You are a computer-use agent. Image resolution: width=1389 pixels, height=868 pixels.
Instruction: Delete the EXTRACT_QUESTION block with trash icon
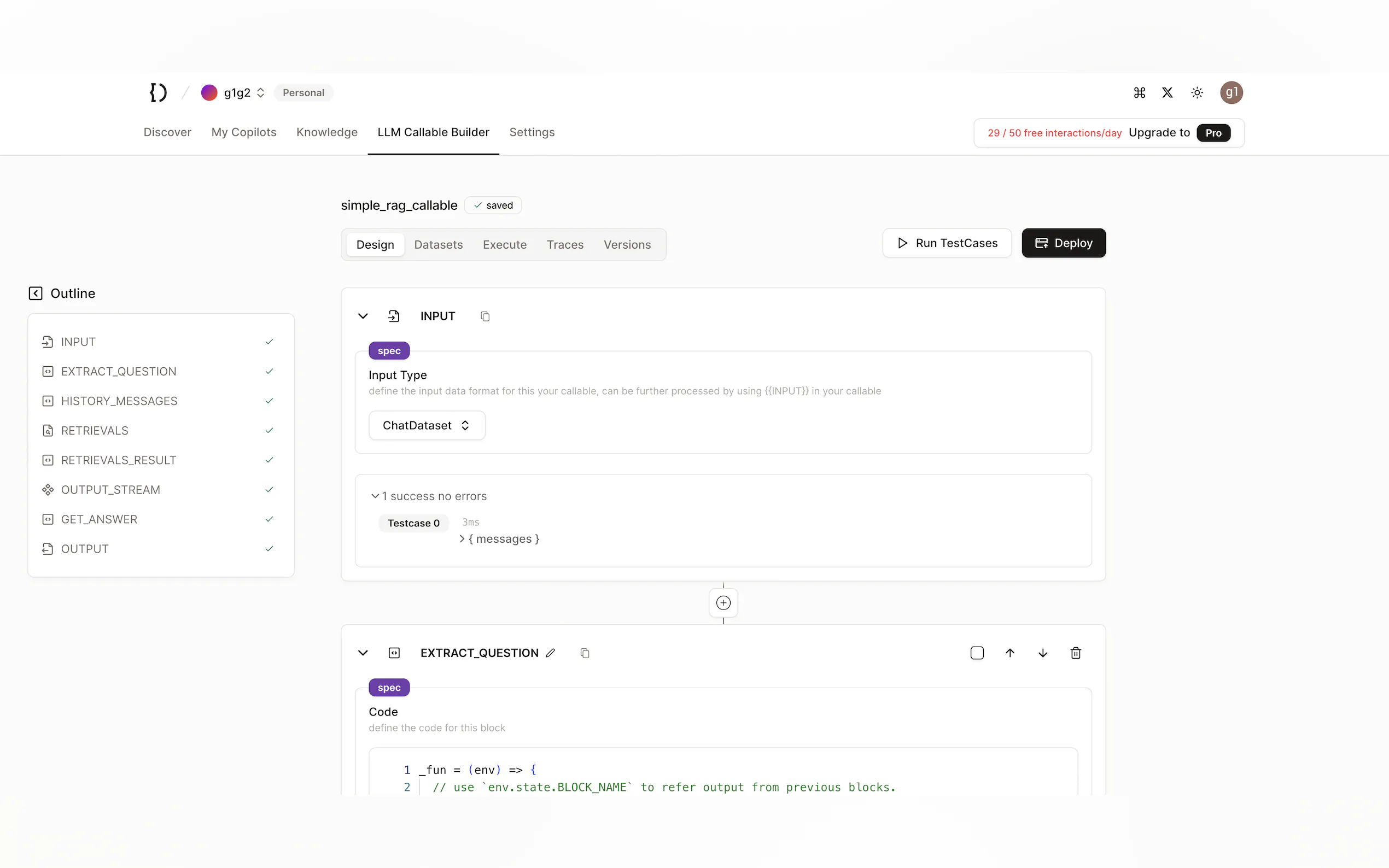[1076, 653]
